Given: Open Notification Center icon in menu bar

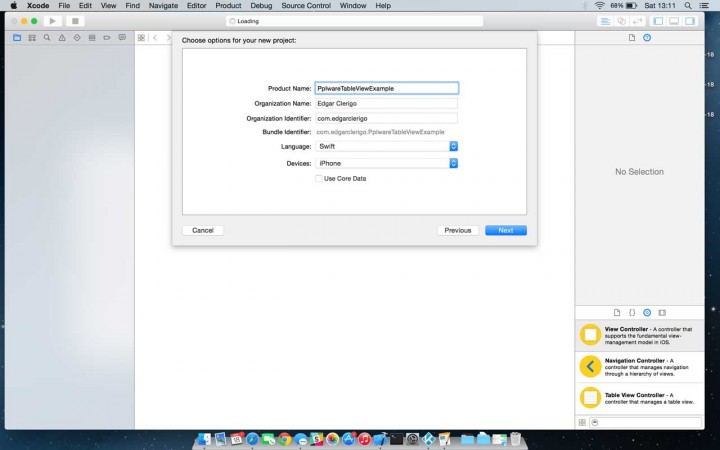Looking at the screenshot, I should 703,6.
